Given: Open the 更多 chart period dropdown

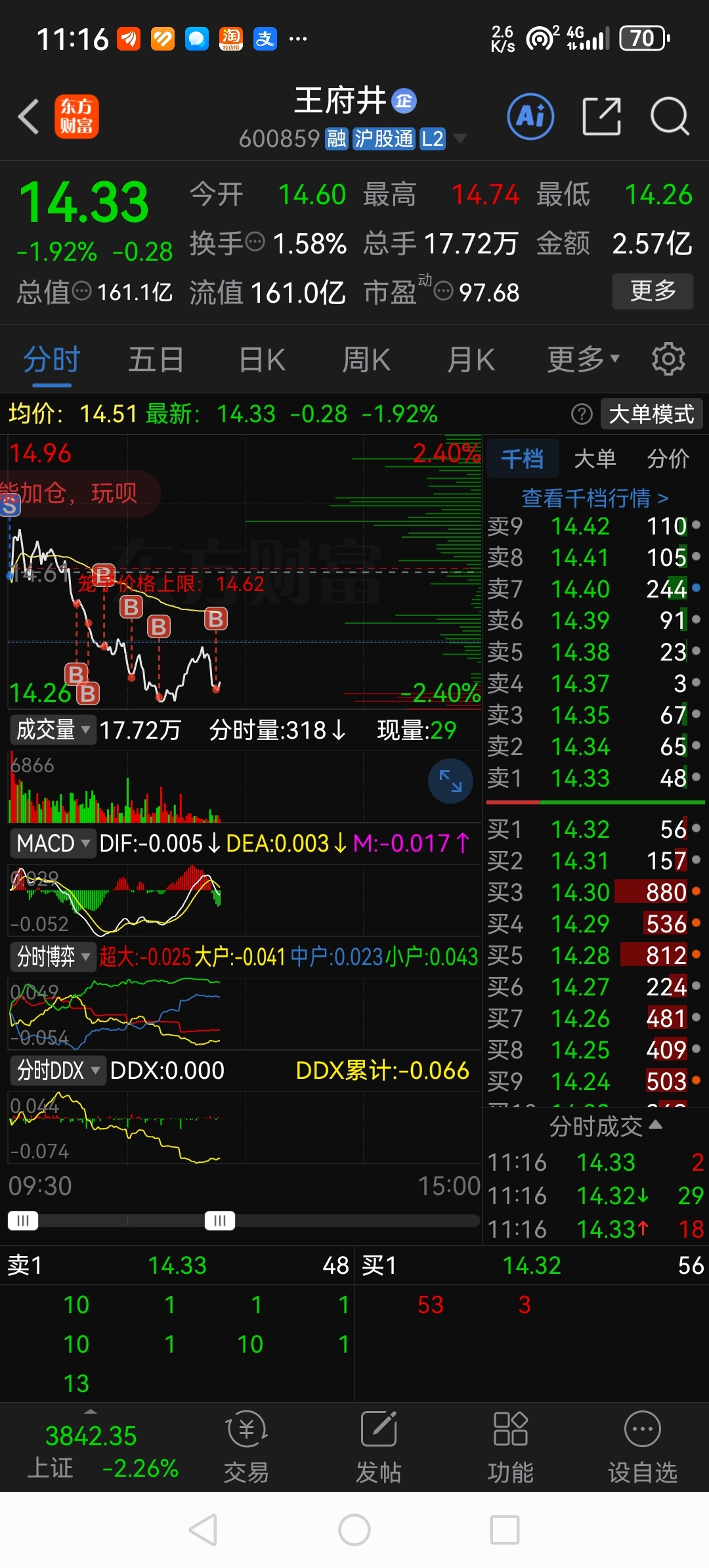Looking at the screenshot, I should click(584, 359).
